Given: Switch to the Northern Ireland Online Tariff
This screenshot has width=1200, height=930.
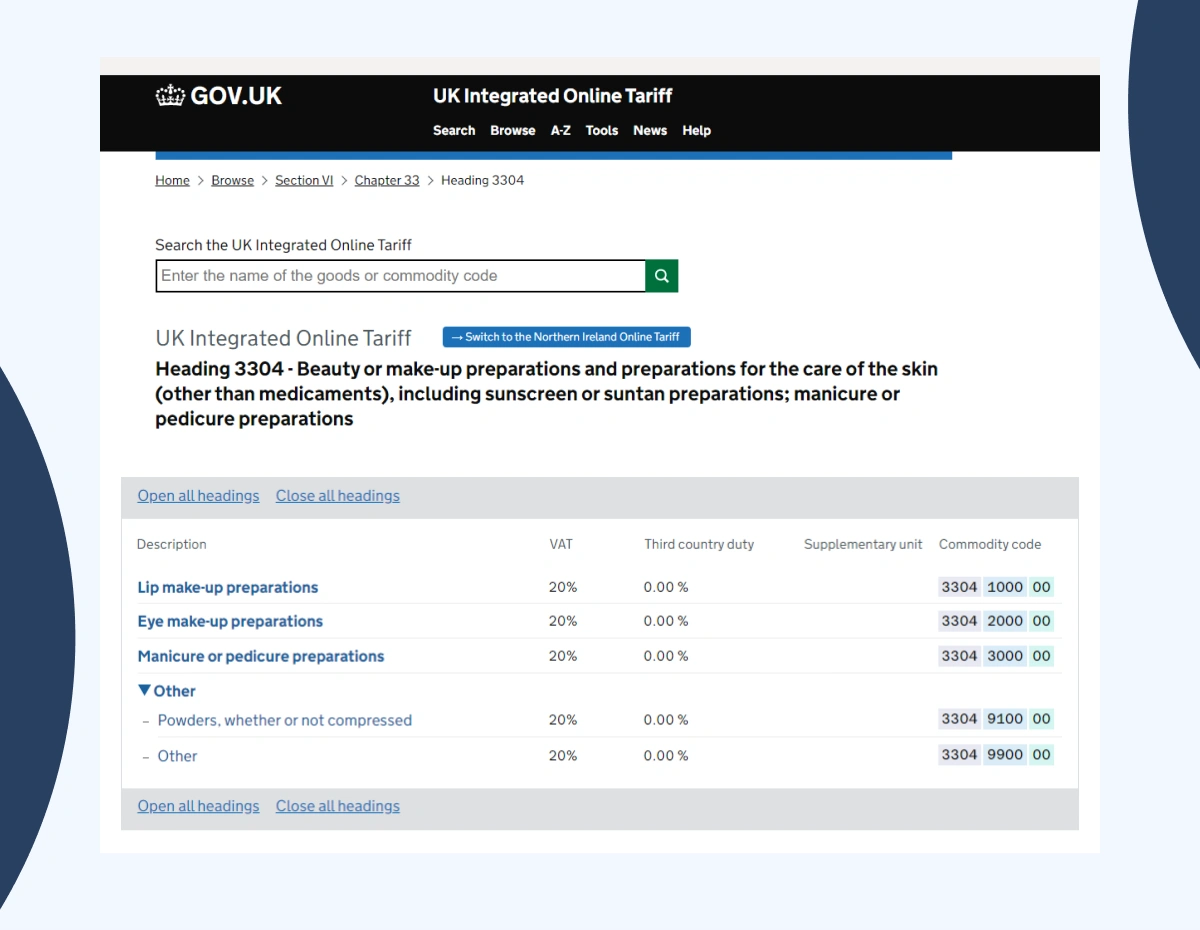Looking at the screenshot, I should point(567,337).
